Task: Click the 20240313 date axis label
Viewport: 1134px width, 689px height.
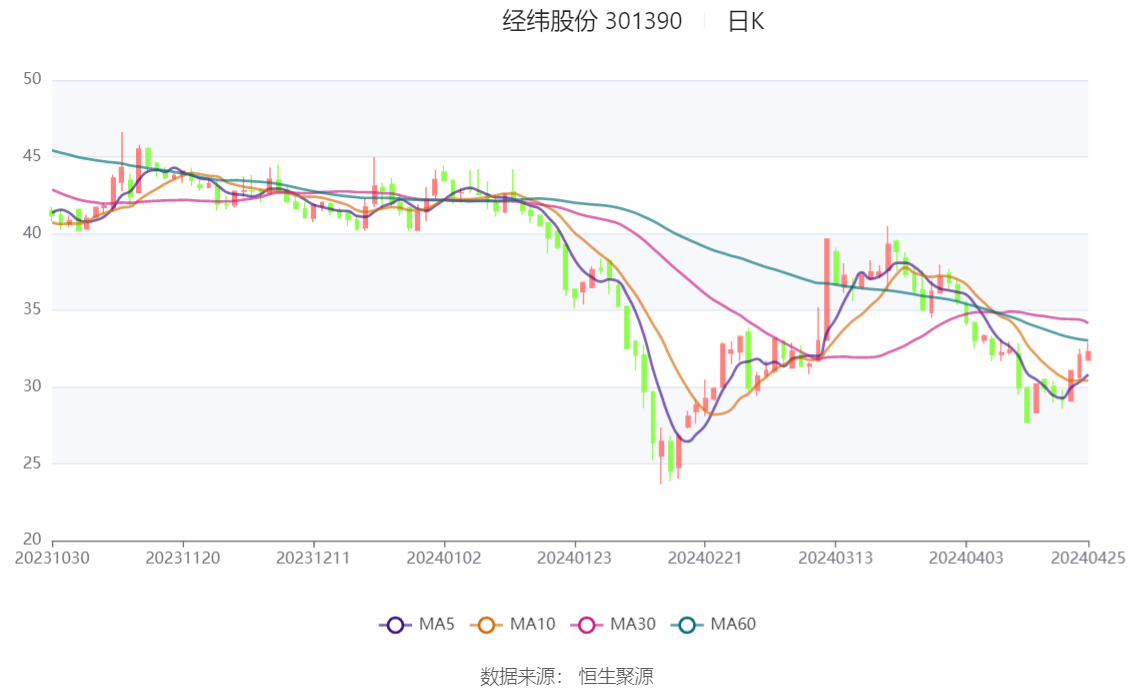Action: click(835, 558)
